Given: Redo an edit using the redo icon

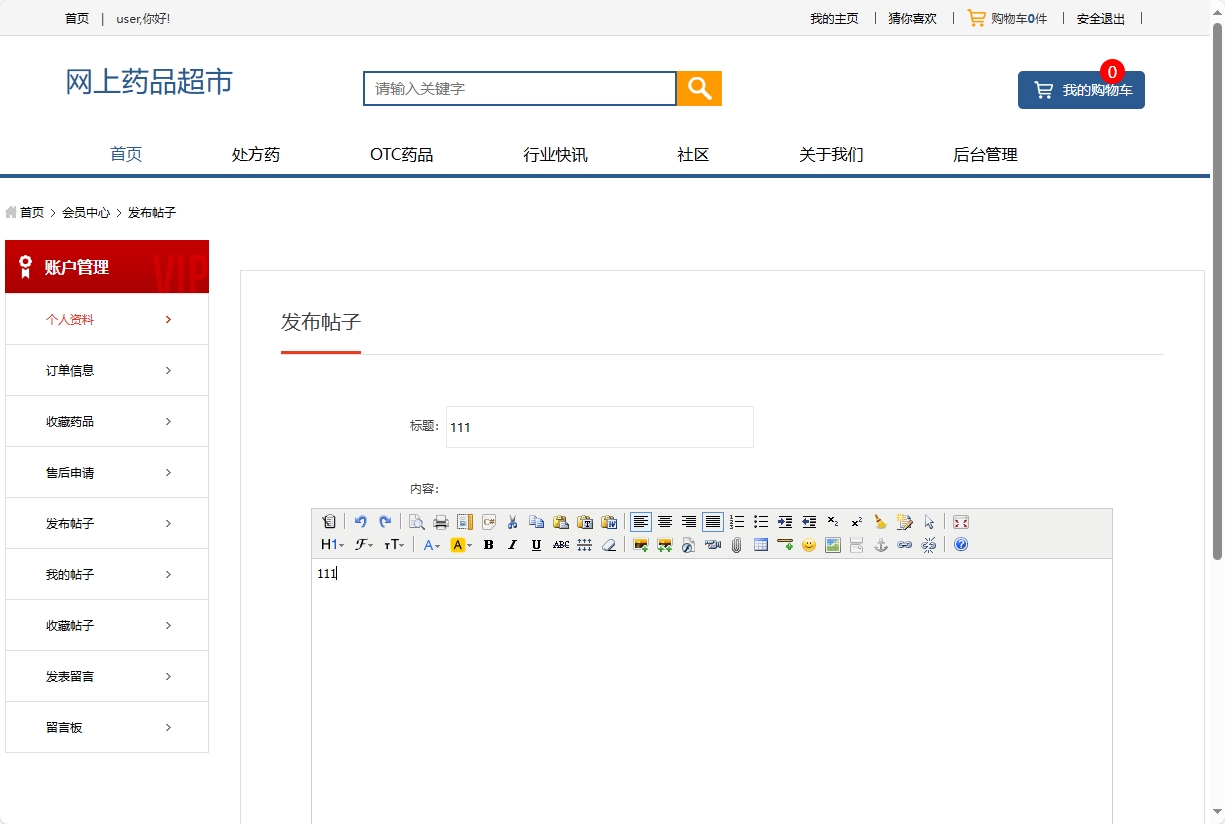Looking at the screenshot, I should 384,521.
